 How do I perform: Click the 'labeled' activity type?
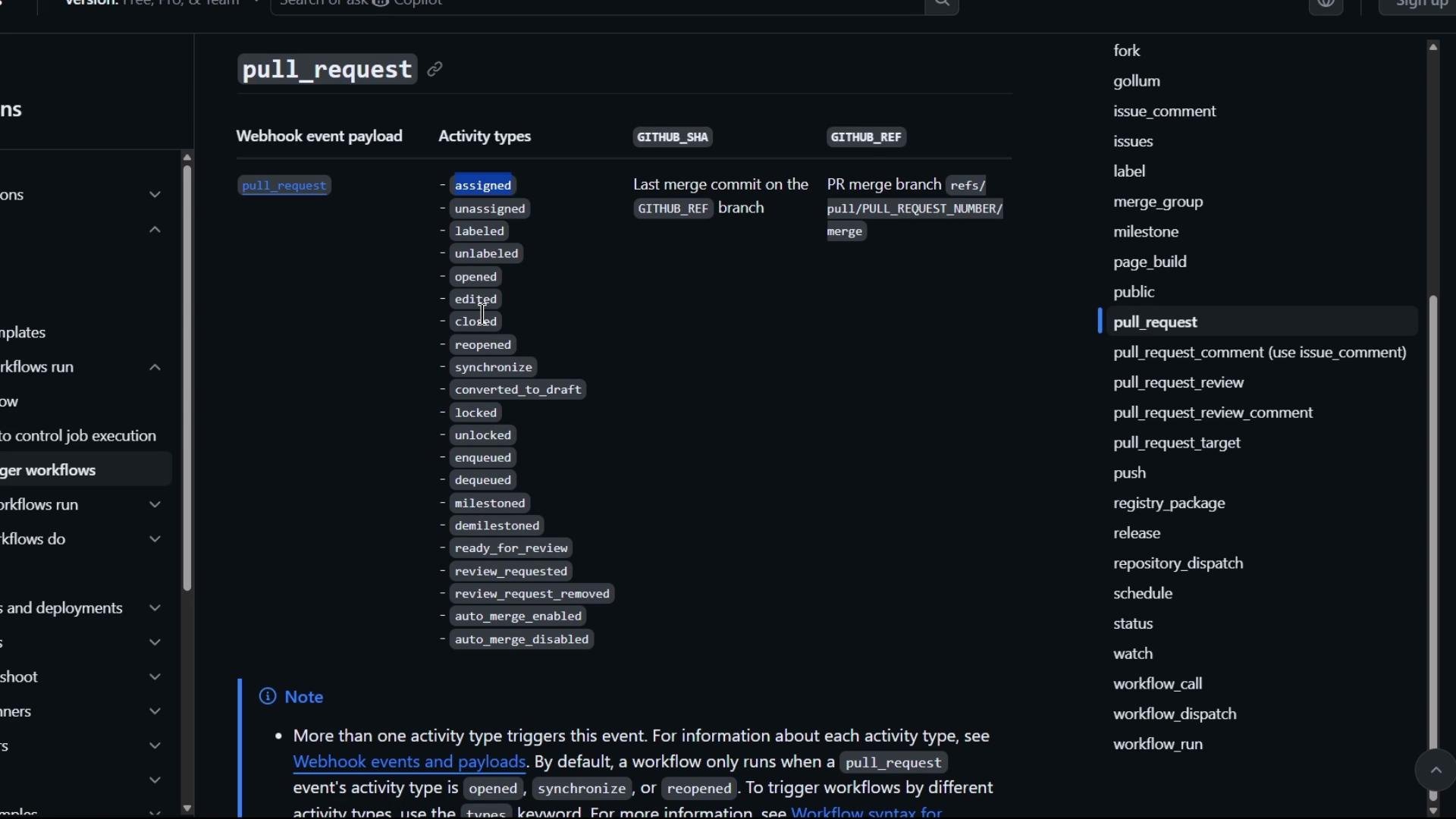pyautogui.click(x=479, y=231)
